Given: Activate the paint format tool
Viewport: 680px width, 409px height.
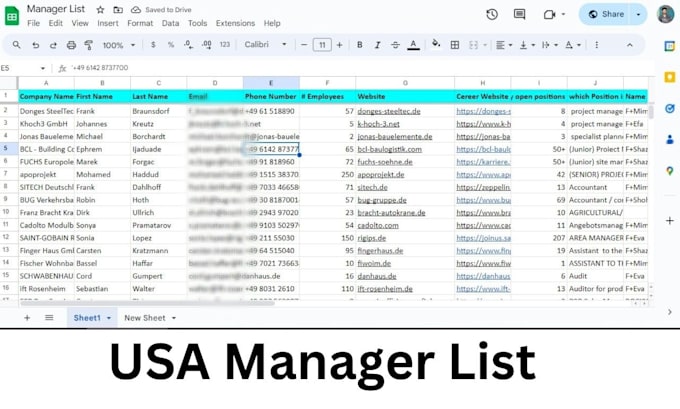Looking at the screenshot, I should 88,45.
